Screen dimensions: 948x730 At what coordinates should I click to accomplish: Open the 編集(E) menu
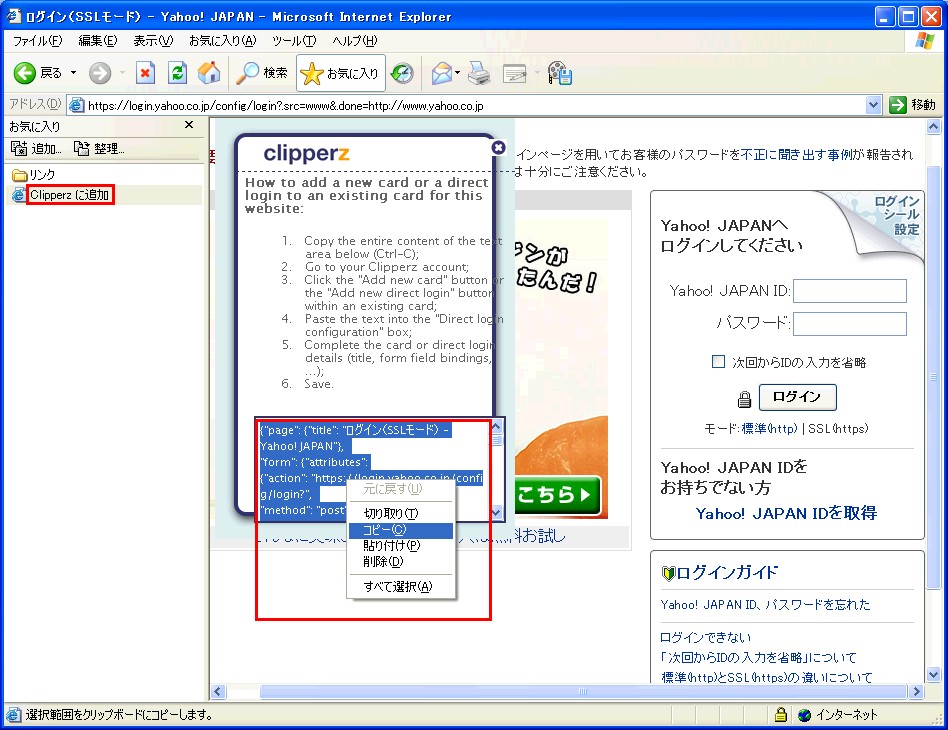97,41
